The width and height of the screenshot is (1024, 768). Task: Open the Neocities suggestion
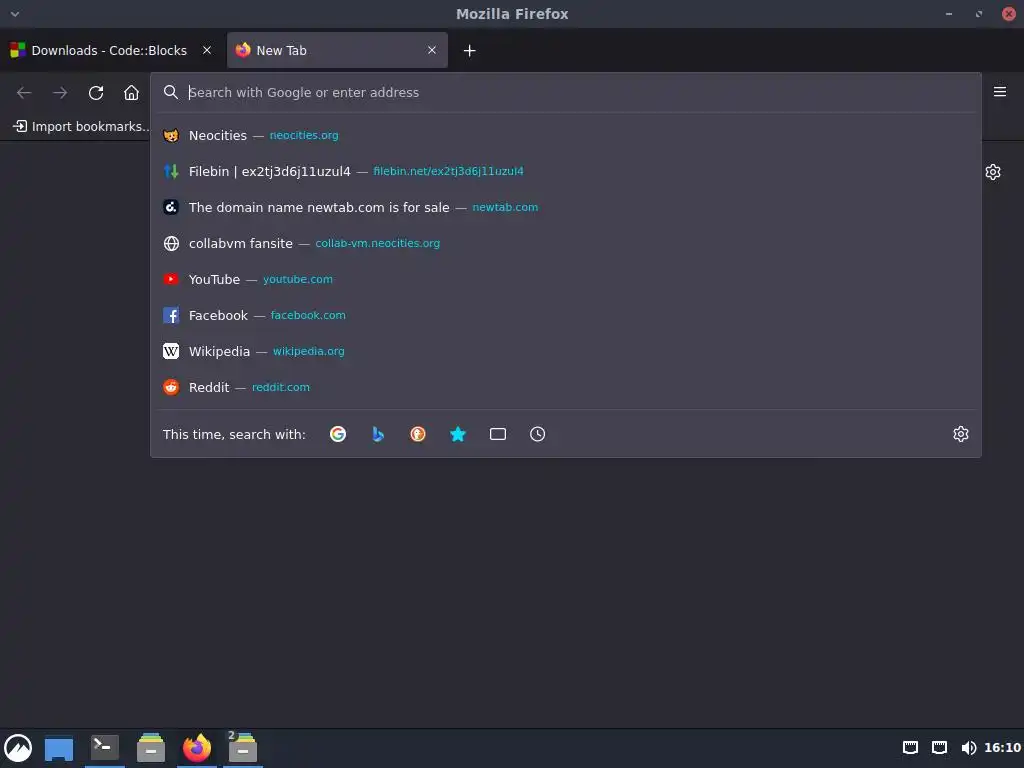click(x=566, y=135)
